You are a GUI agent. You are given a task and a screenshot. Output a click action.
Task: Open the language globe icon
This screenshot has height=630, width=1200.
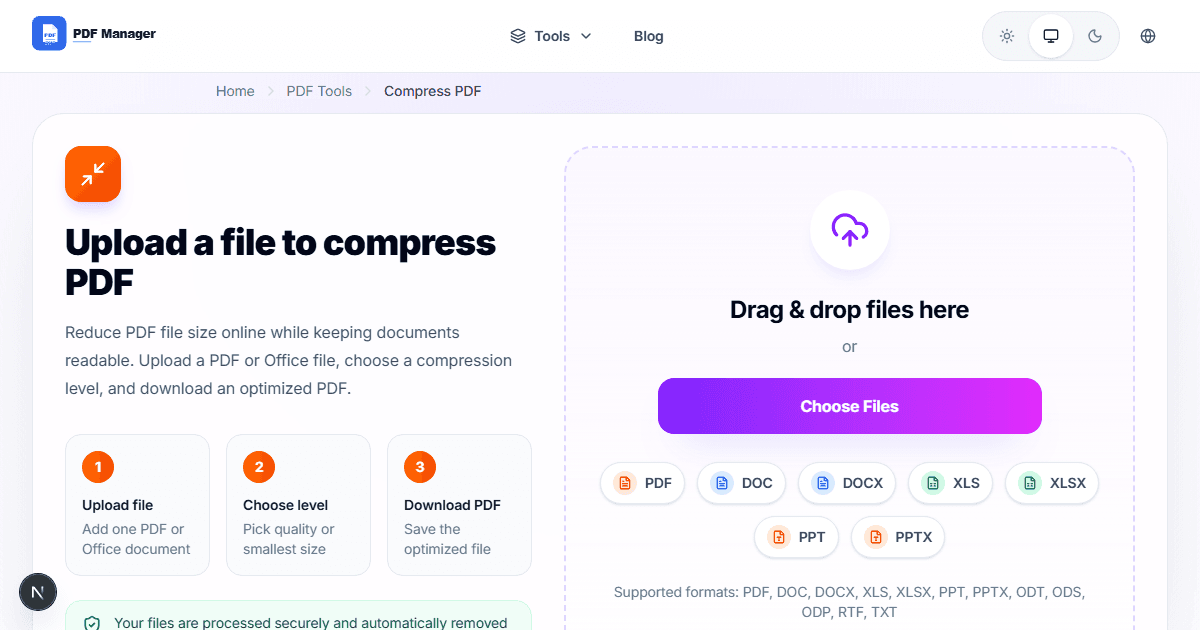click(x=1148, y=36)
